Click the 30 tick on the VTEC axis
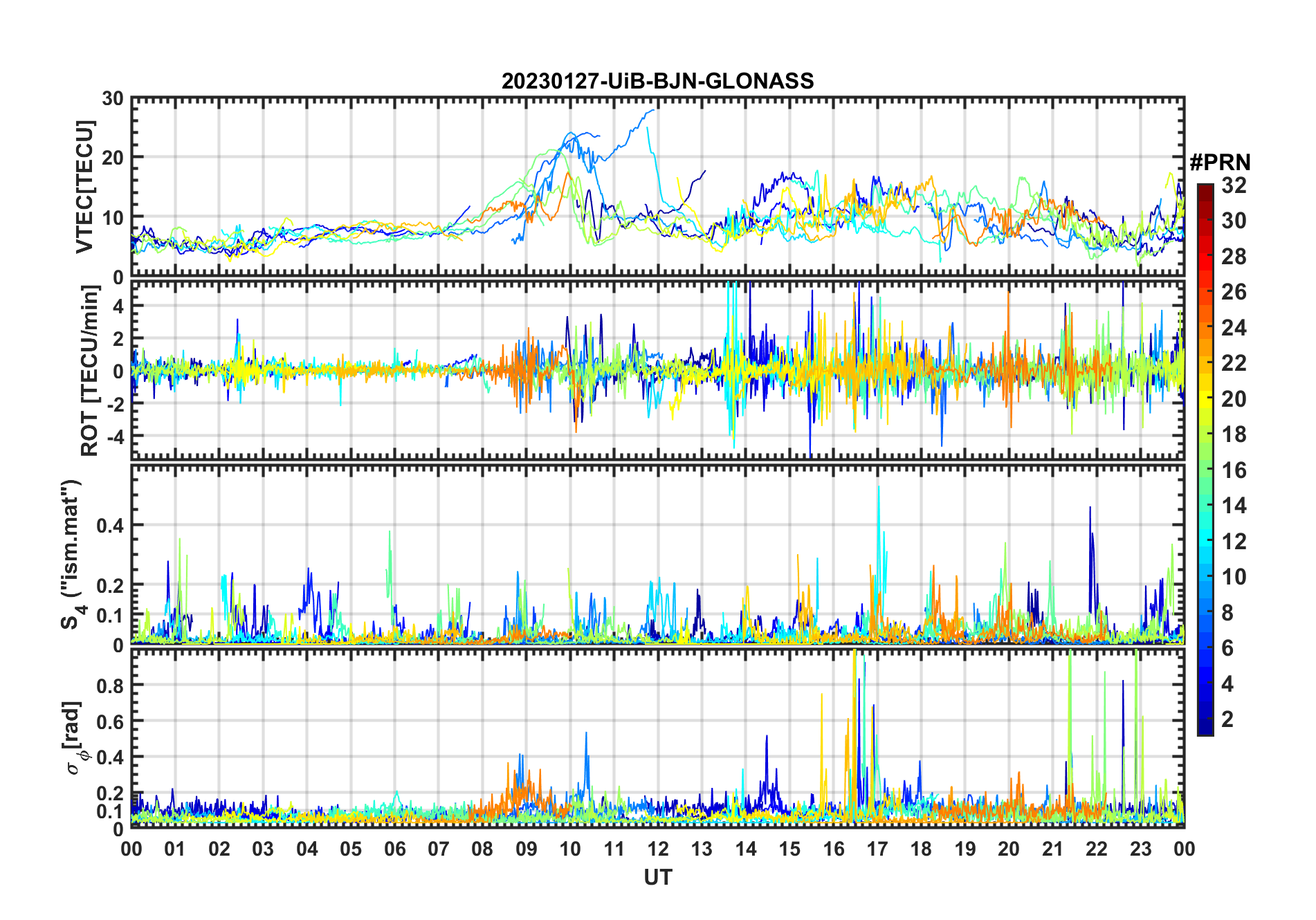This screenshot has width=1316, height=920. [113, 99]
